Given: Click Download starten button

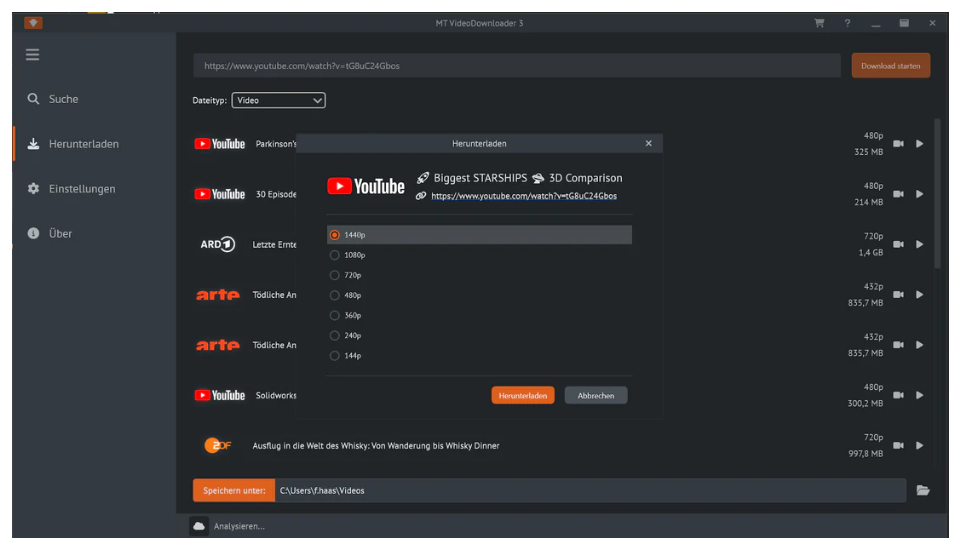Looking at the screenshot, I should (890, 65).
